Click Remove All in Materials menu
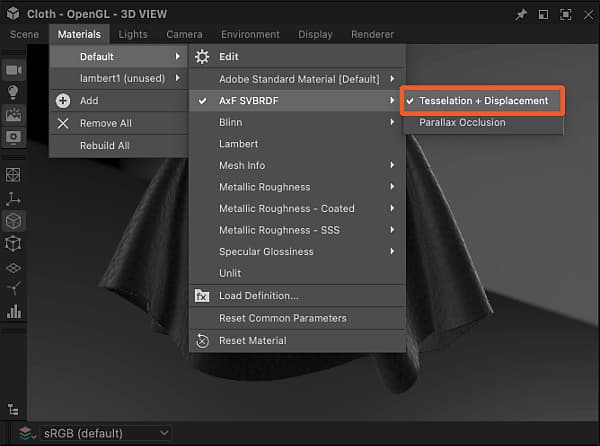This screenshot has height=446, width=600. click(x=118, y=123)
